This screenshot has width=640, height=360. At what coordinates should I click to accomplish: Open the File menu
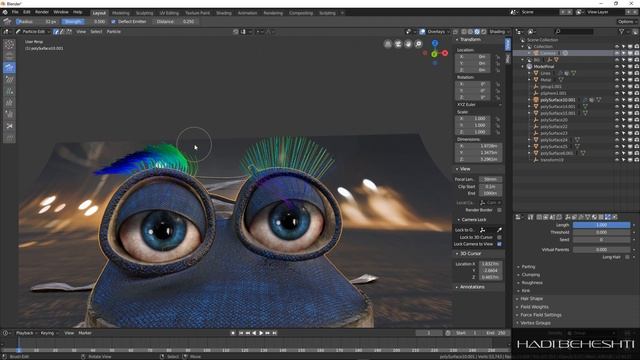click(x=15, y=12)
